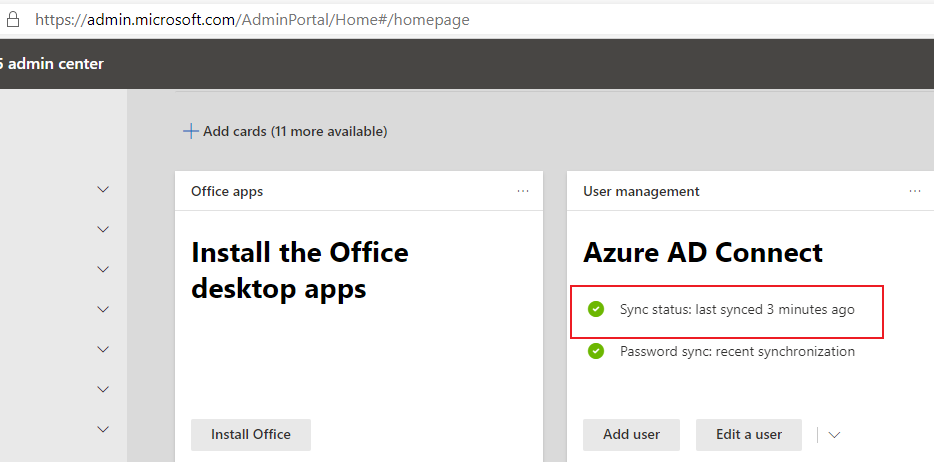Click the lock icon in the address bar
Screen dimensions: 934x462
(13, 20)
